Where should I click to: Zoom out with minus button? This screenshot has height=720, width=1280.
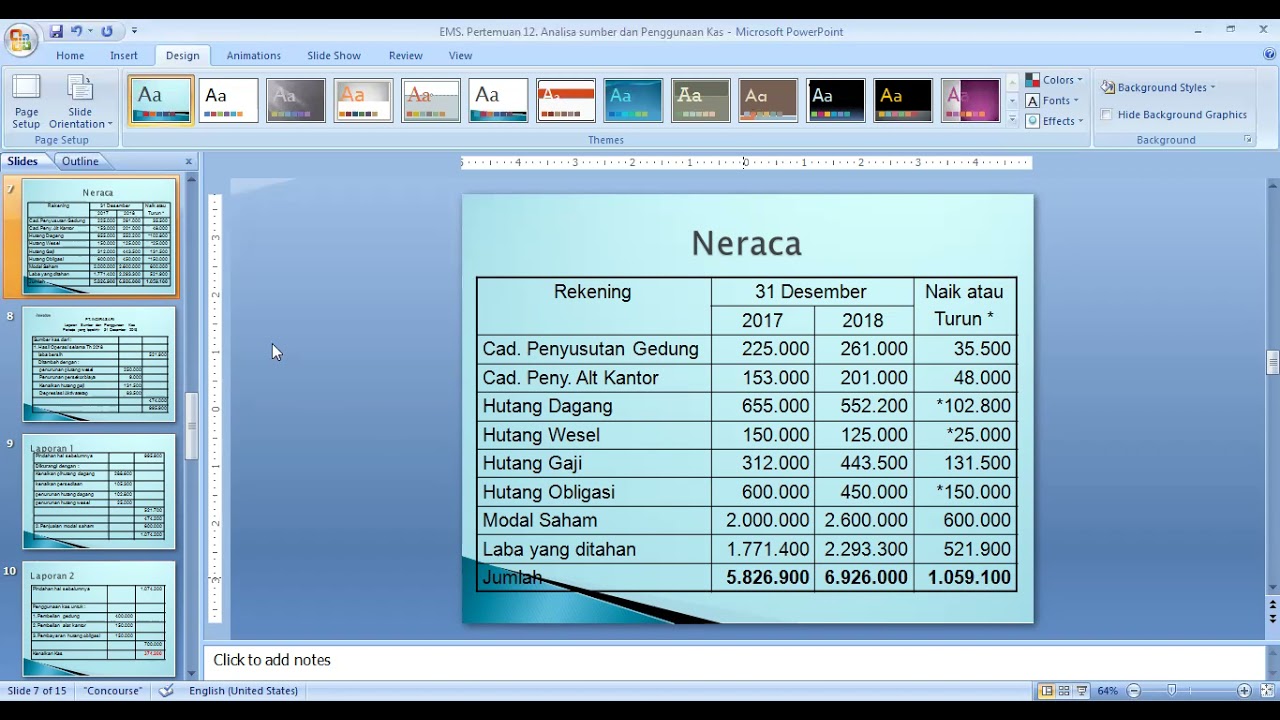point(1134,691)
